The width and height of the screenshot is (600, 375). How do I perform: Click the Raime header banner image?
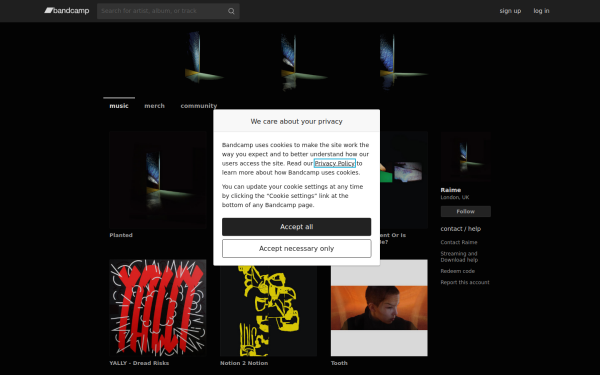point(300,59)
